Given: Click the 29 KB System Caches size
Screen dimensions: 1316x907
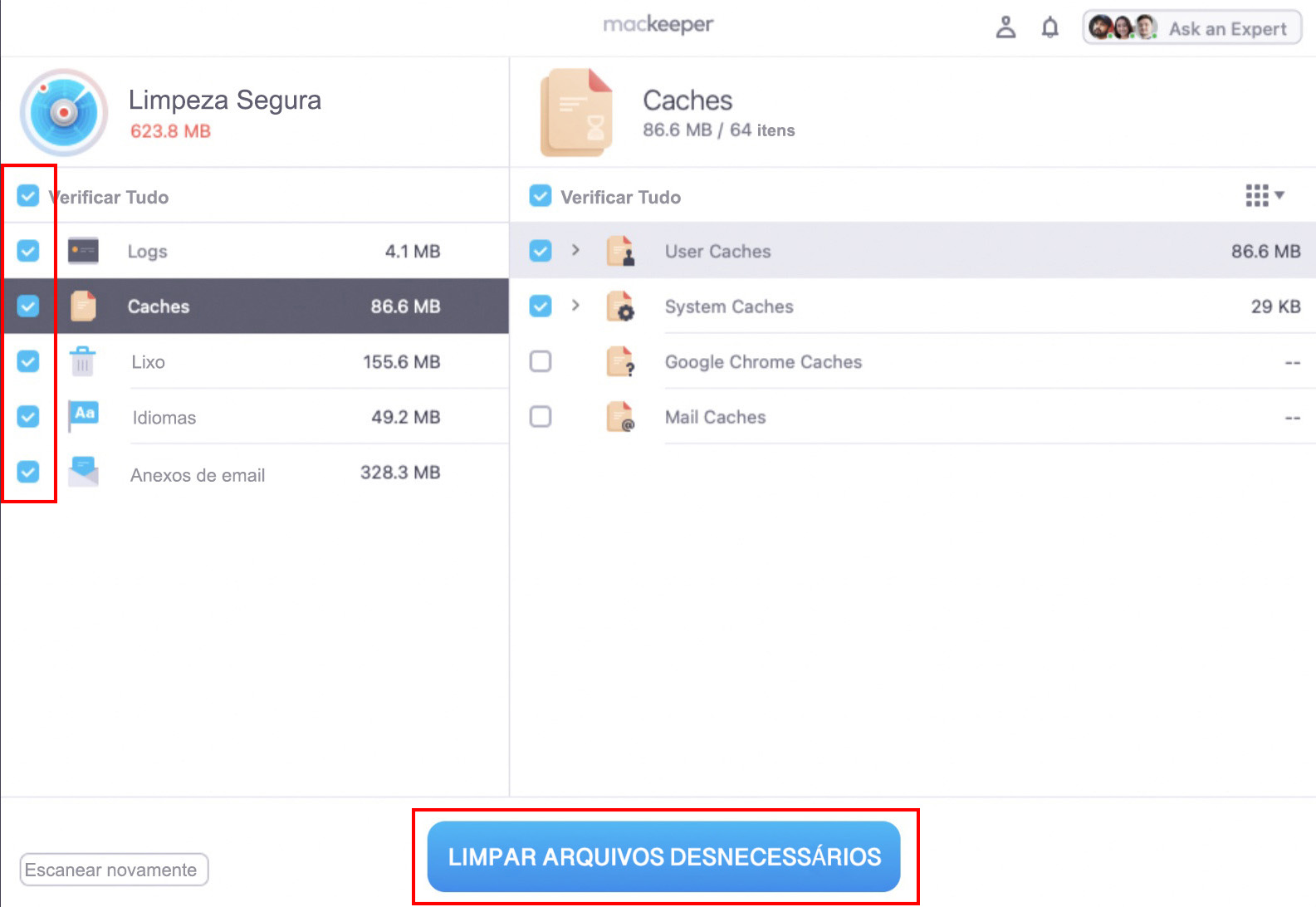Looking at the screenshot, I should [1276, 306].
